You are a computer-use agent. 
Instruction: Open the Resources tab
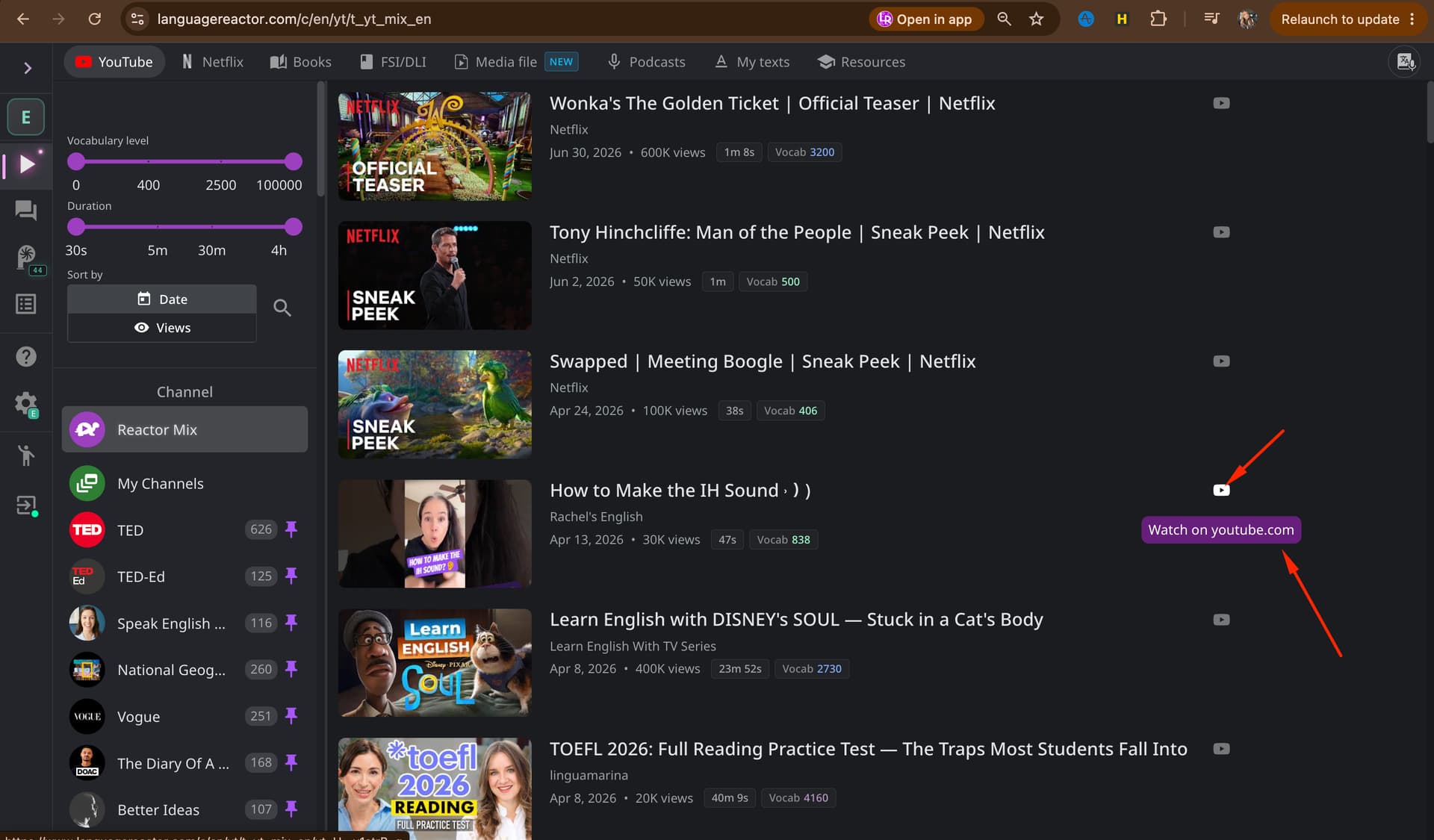[x=861, y=62]
